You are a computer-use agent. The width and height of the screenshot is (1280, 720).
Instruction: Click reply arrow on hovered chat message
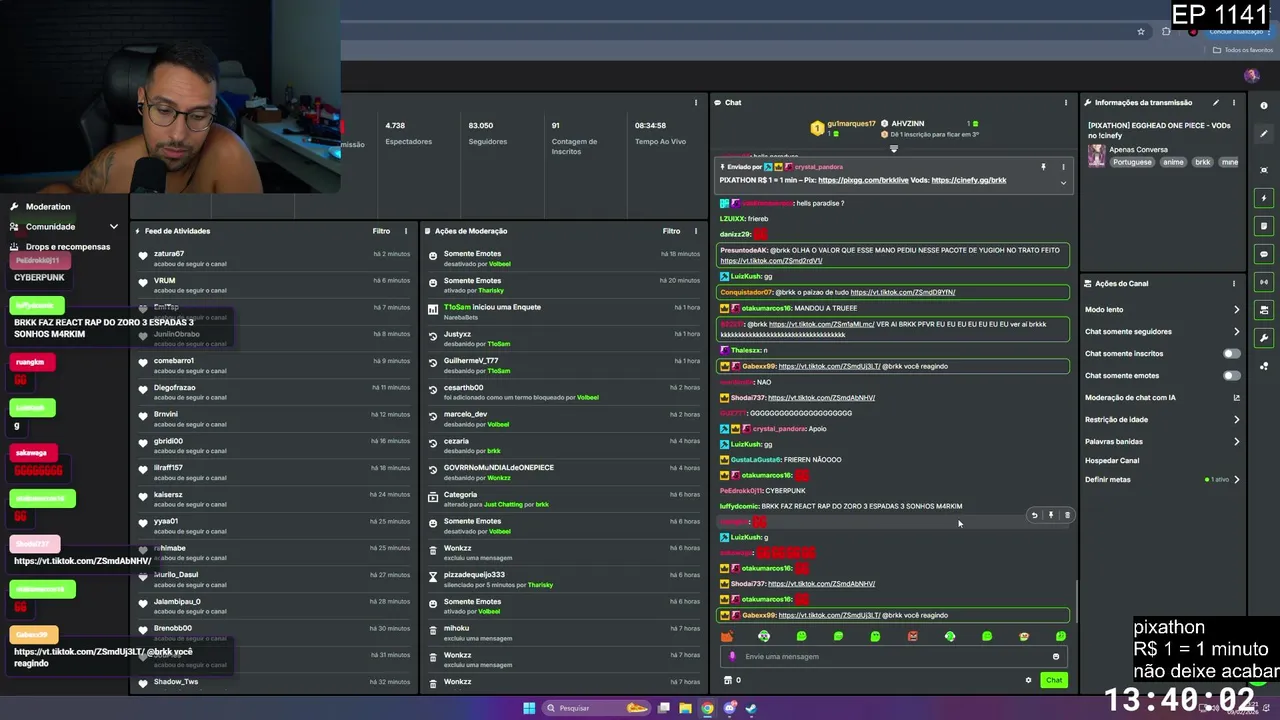click(1034, 515)
